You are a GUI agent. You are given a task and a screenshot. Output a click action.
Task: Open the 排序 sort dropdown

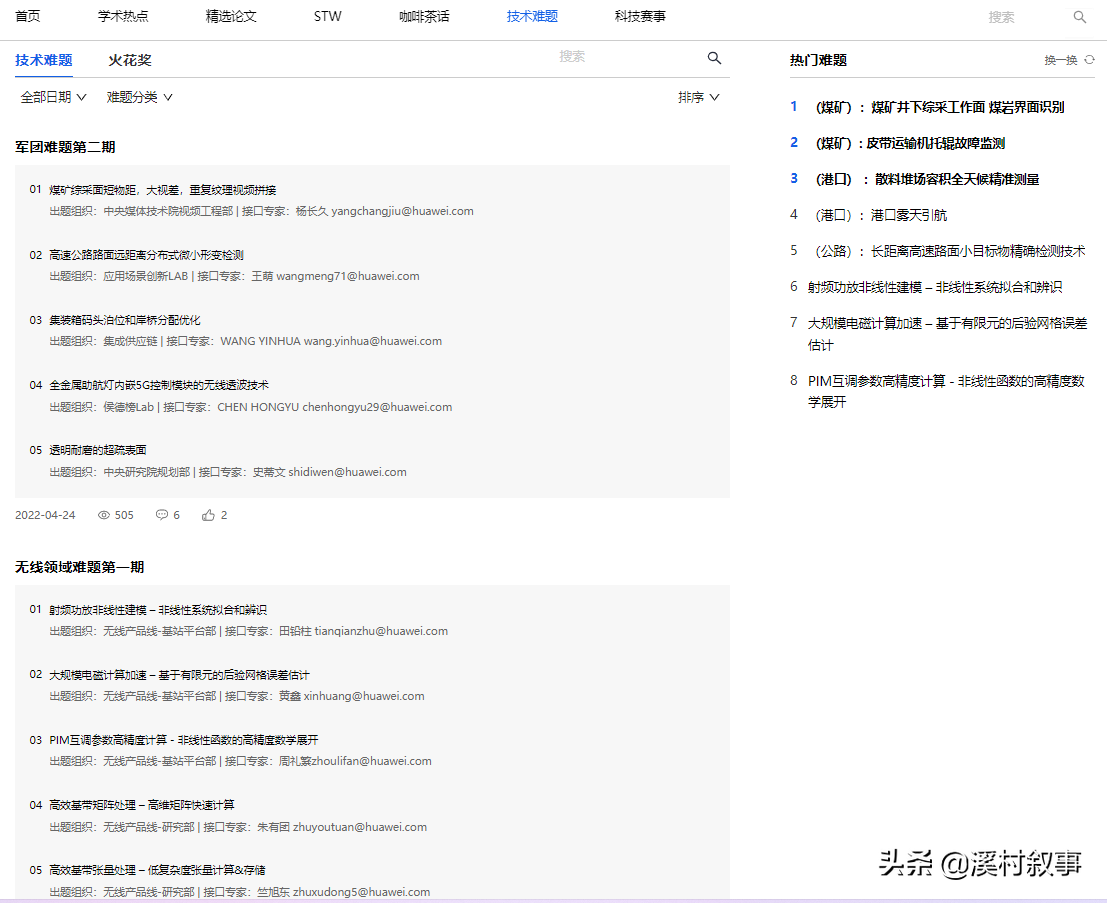pos(698,97)
